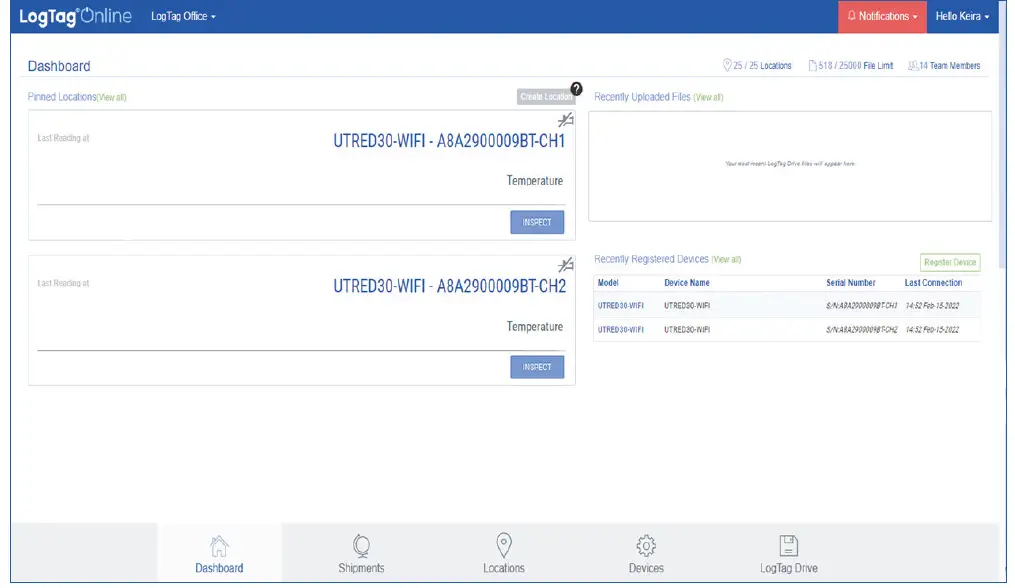Click the locations pin icon in header stats
1015x588 pixels.
click(727, 65)
